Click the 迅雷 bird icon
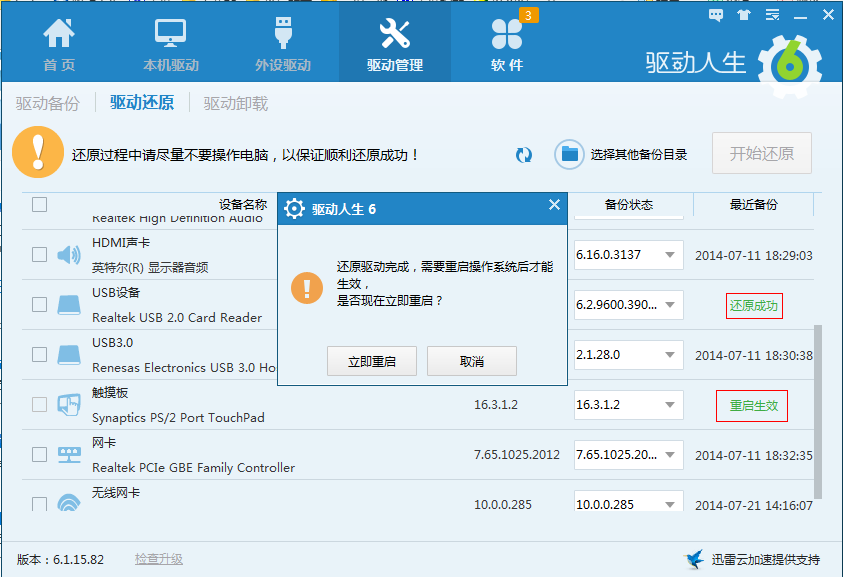The height and width of the screenshot is (577, 843). tap(694, 559)
